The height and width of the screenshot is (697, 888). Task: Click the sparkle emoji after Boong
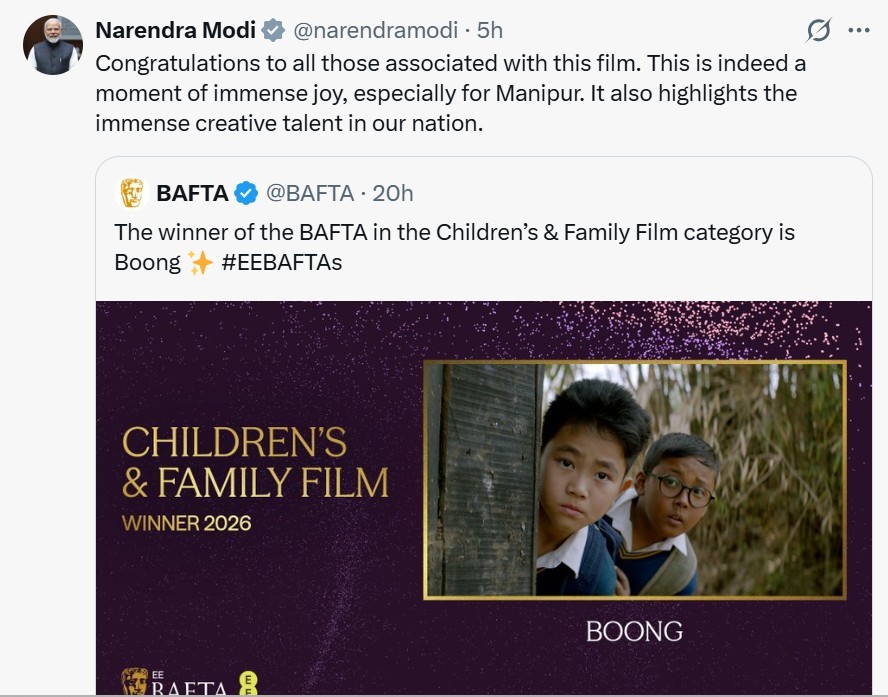[200, 264]
